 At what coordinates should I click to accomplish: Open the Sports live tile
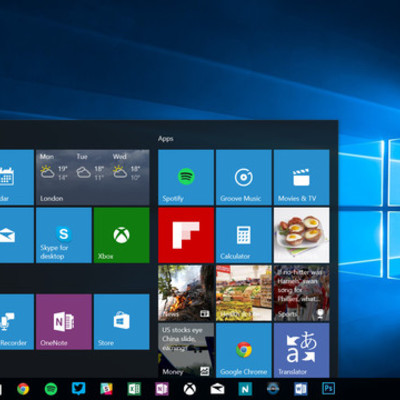tap(301, 293)
